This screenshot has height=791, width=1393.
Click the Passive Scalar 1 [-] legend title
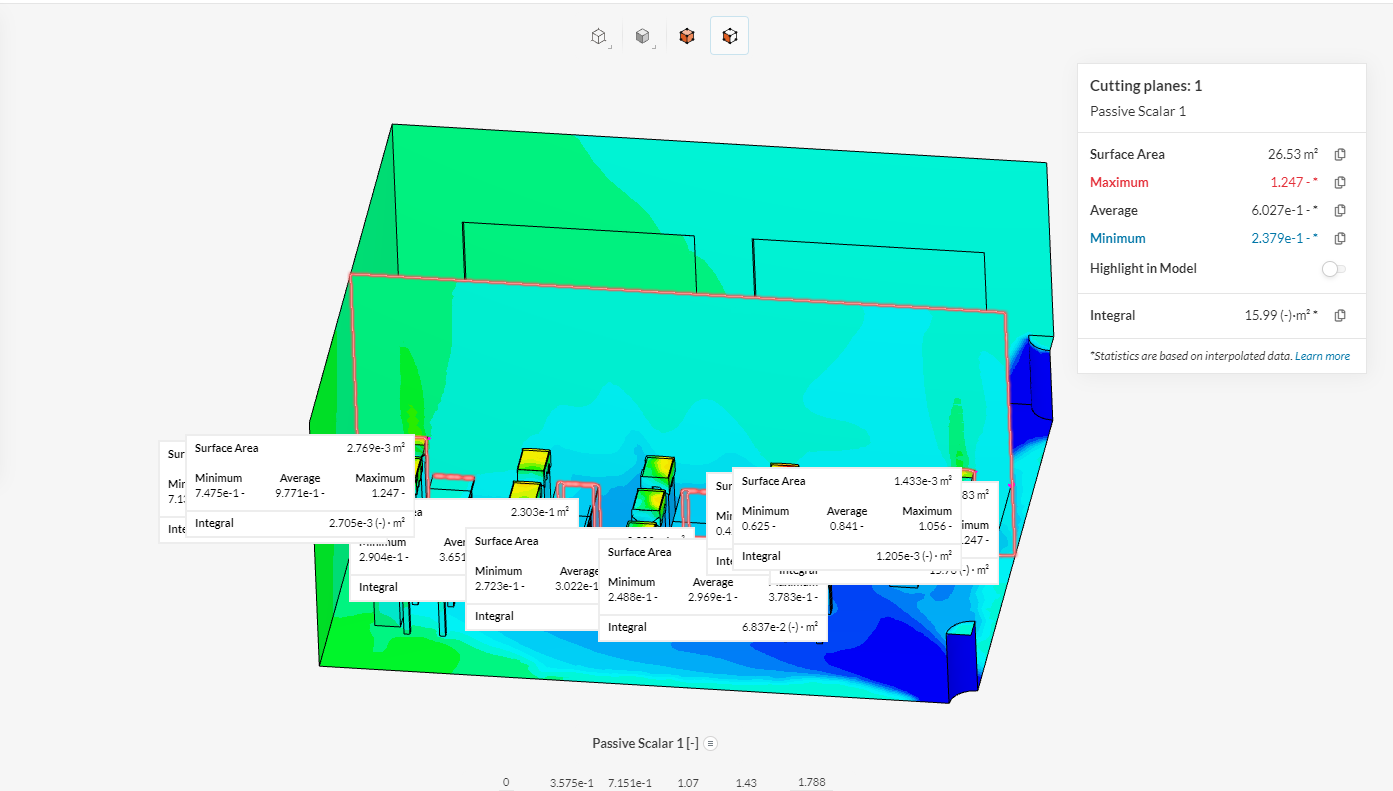tap(645, 743)
